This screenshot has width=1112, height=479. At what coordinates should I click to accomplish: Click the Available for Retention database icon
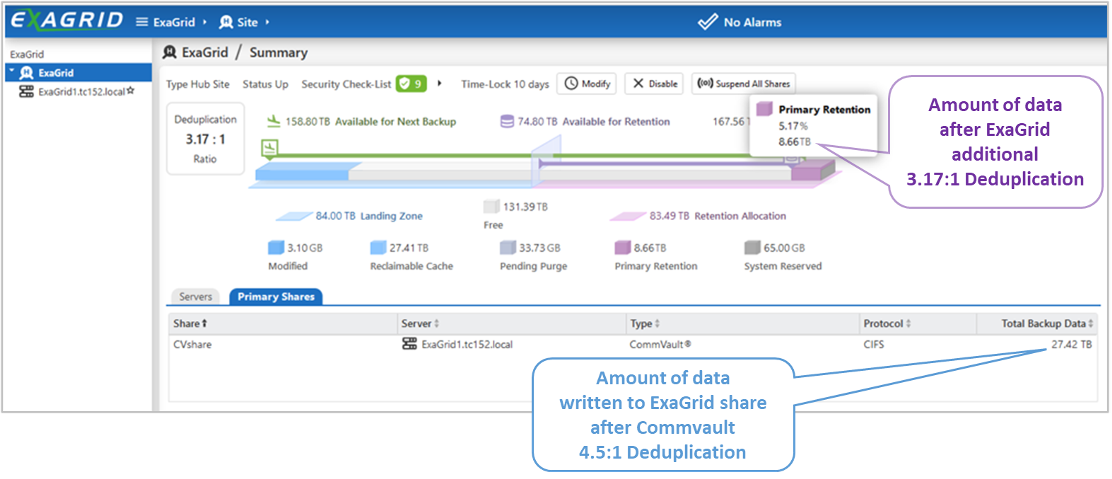[508, 121]
